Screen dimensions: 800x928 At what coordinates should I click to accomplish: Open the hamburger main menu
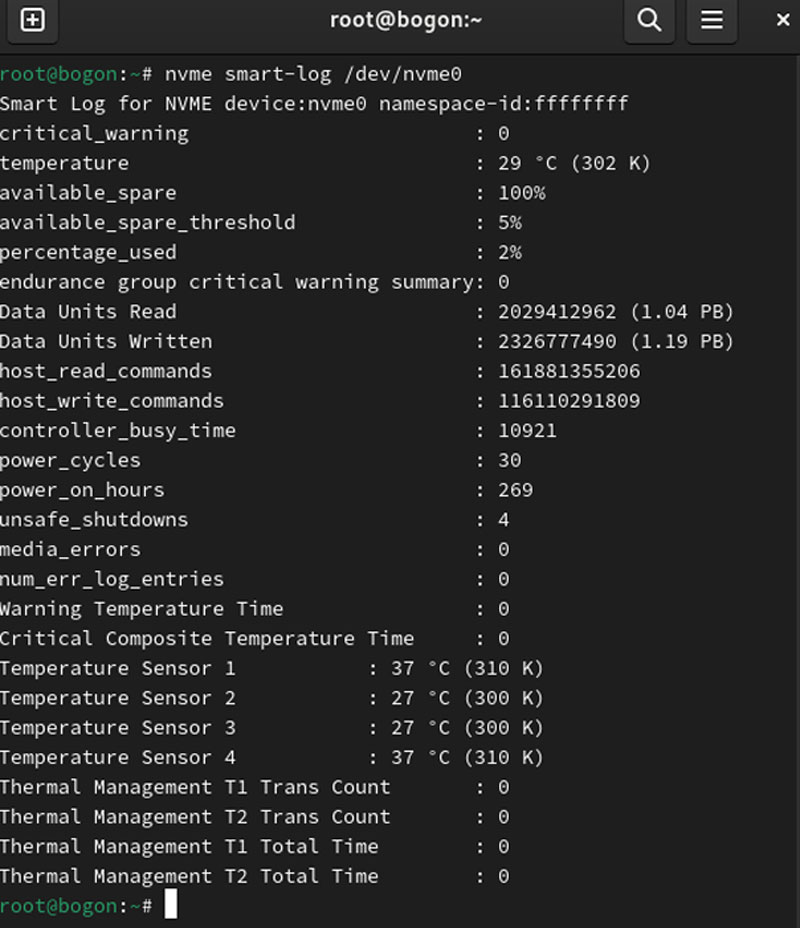click(711, 20)
